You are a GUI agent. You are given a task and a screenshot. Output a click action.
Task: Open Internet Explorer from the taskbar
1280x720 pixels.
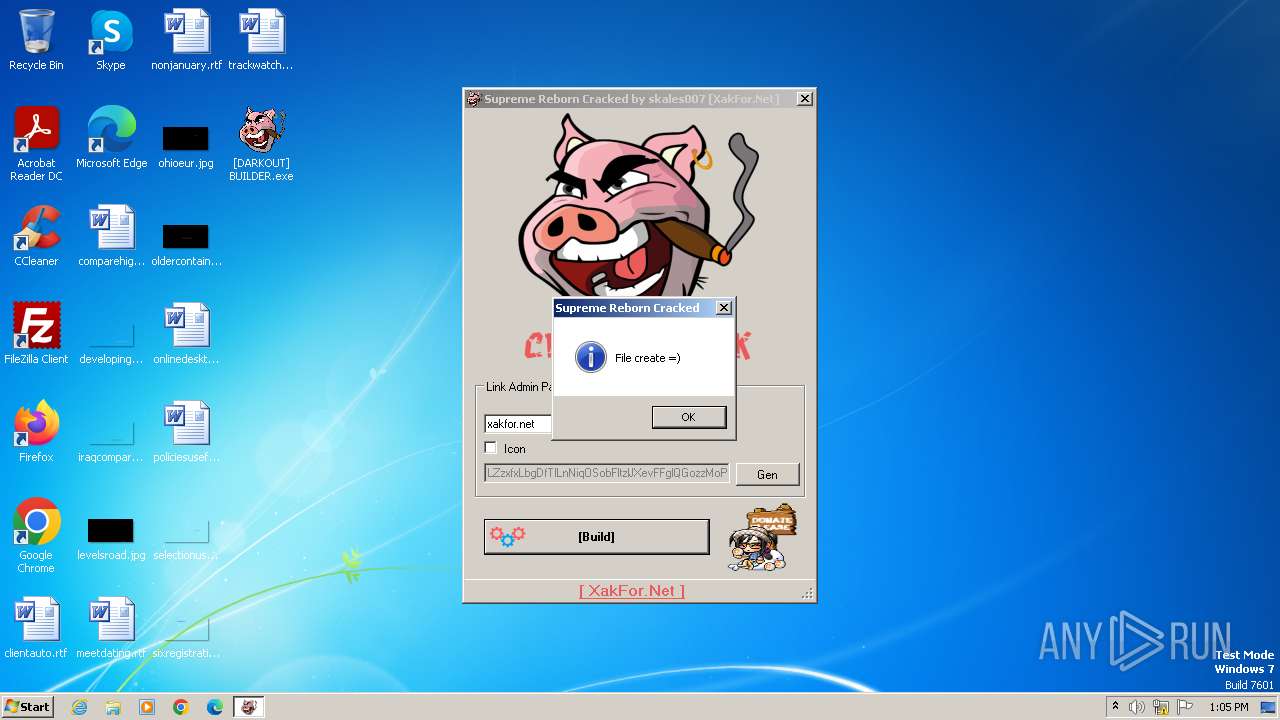coord(80,707)
